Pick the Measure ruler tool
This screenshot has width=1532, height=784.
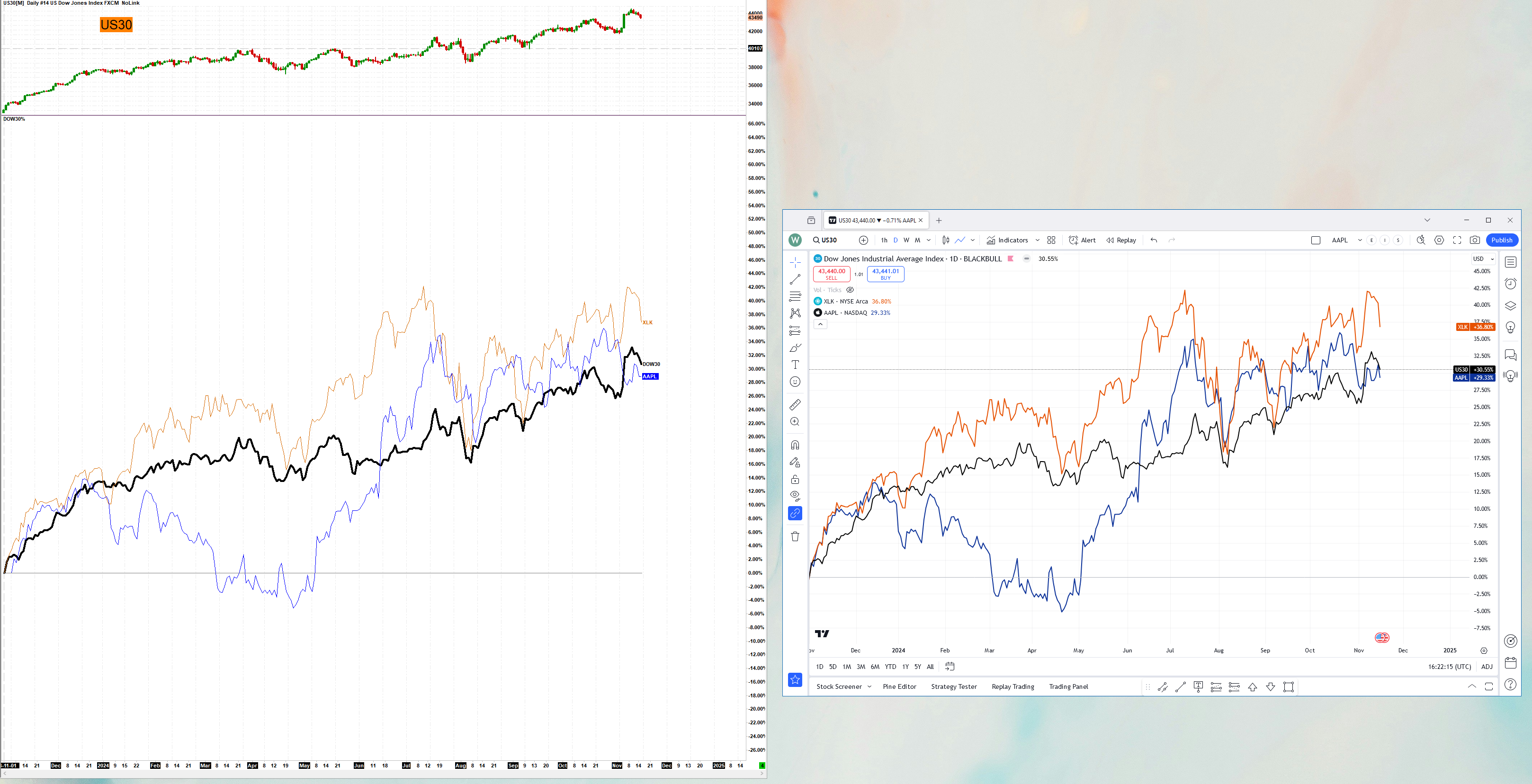point(795,405)
